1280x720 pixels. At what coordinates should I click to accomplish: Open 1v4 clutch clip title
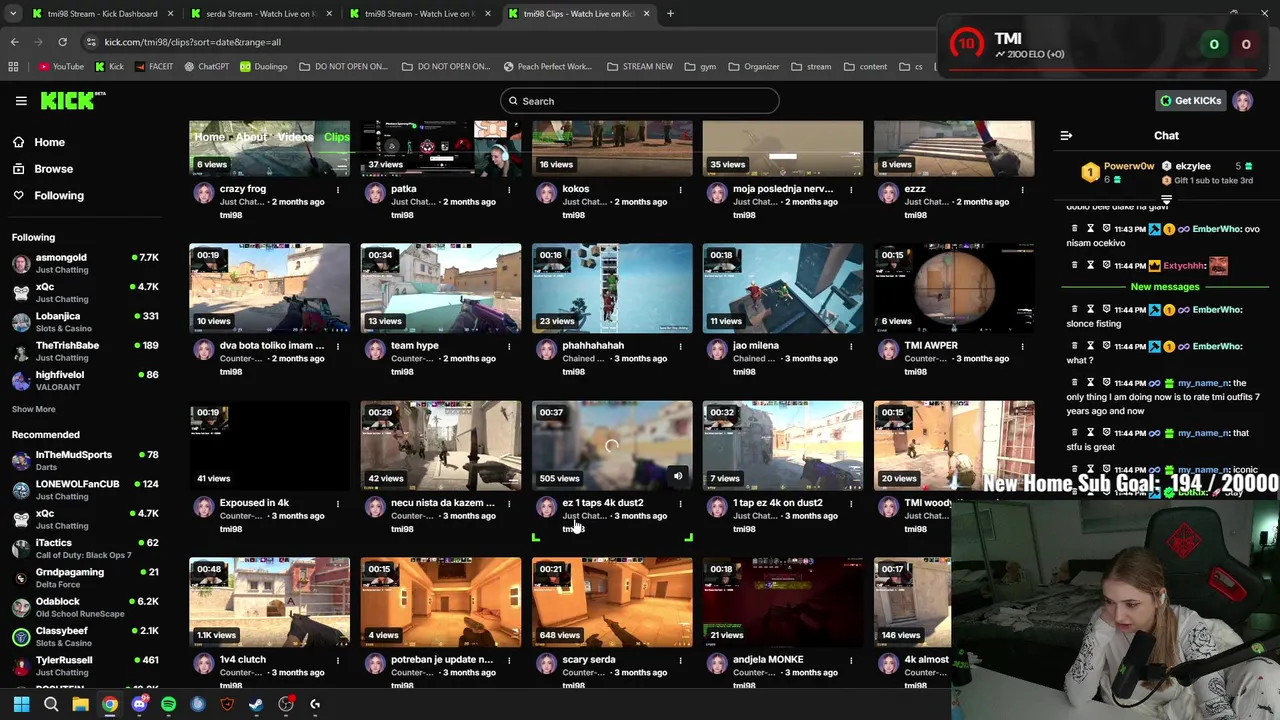243,660
